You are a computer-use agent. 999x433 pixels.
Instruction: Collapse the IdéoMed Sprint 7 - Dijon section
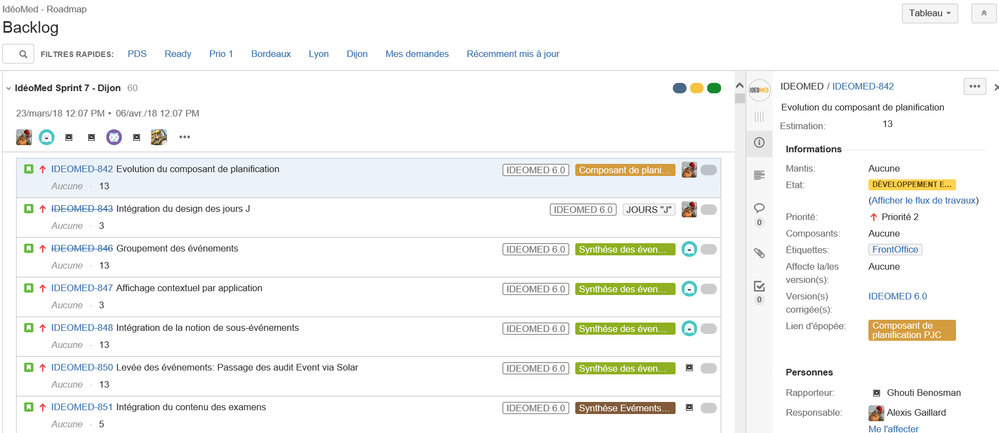click(x=9, y=89)
